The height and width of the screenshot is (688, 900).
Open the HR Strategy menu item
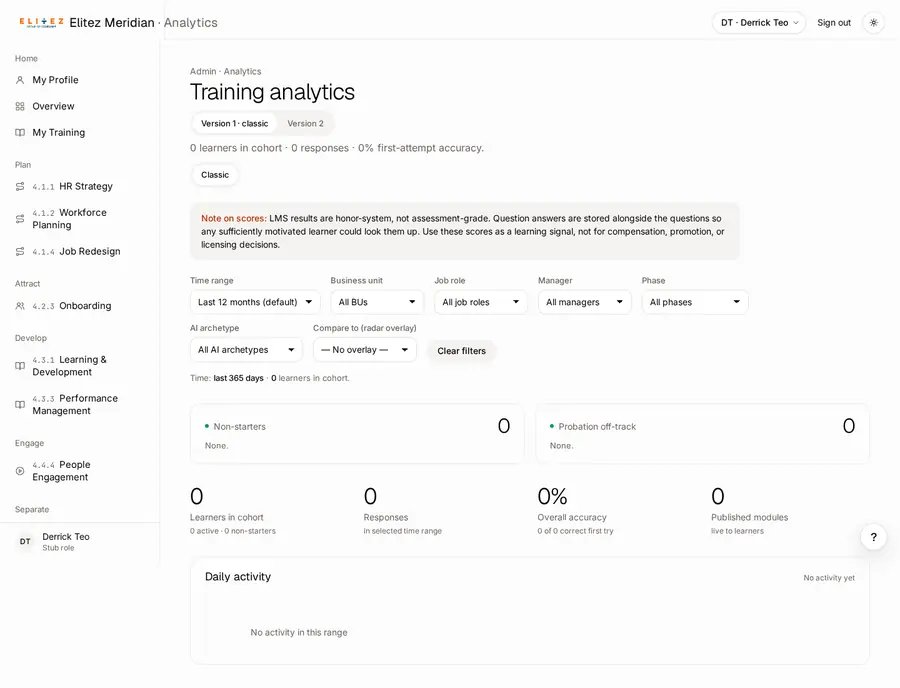click(80, 186)
